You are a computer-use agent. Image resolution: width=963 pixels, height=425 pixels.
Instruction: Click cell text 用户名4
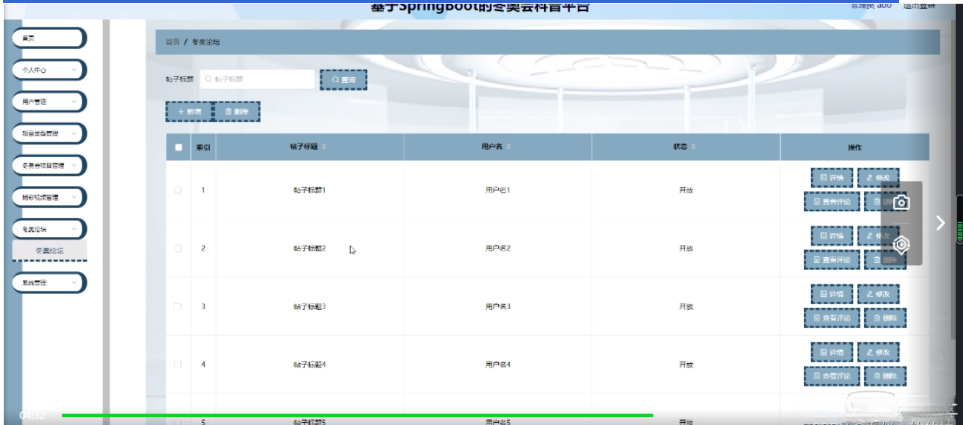coord(498,365)
